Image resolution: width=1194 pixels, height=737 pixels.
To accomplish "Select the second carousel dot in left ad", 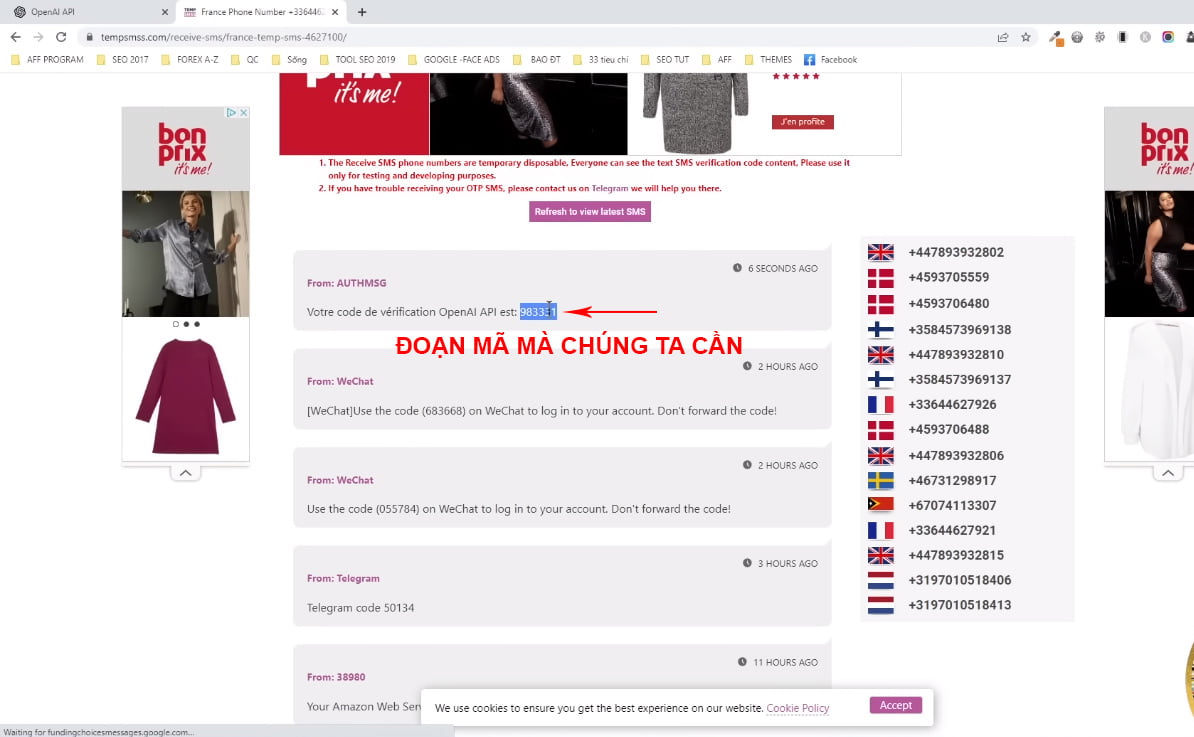I will coord(186,324).
